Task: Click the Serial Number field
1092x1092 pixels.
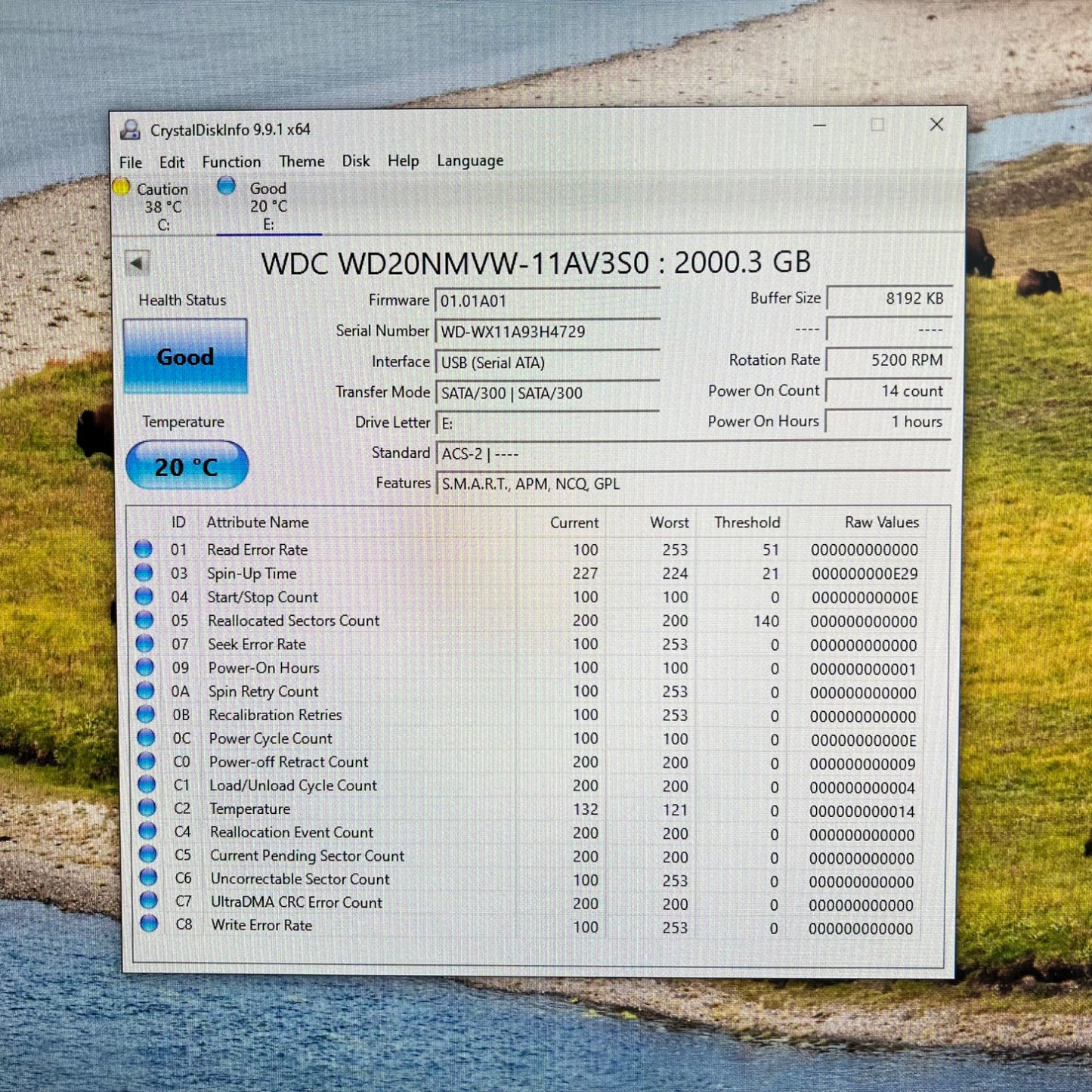Action: click(548, 331)
